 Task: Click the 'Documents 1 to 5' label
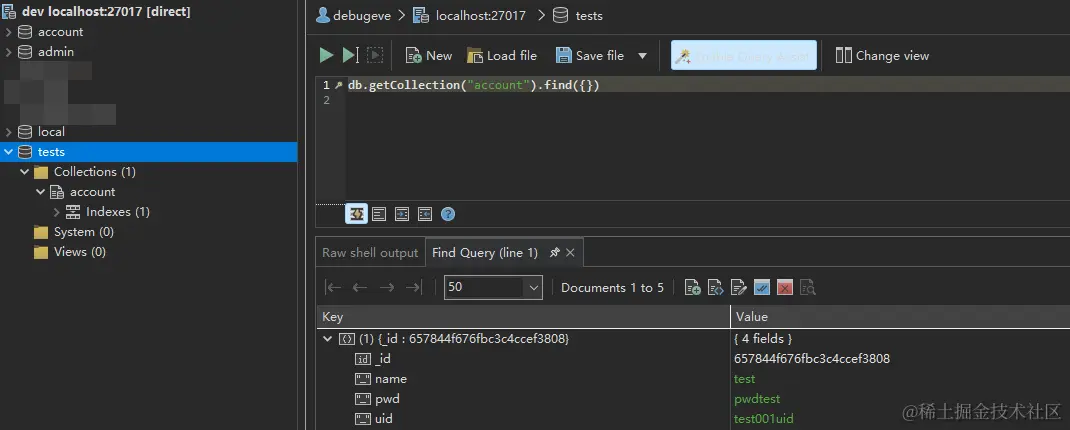[612, 287]
